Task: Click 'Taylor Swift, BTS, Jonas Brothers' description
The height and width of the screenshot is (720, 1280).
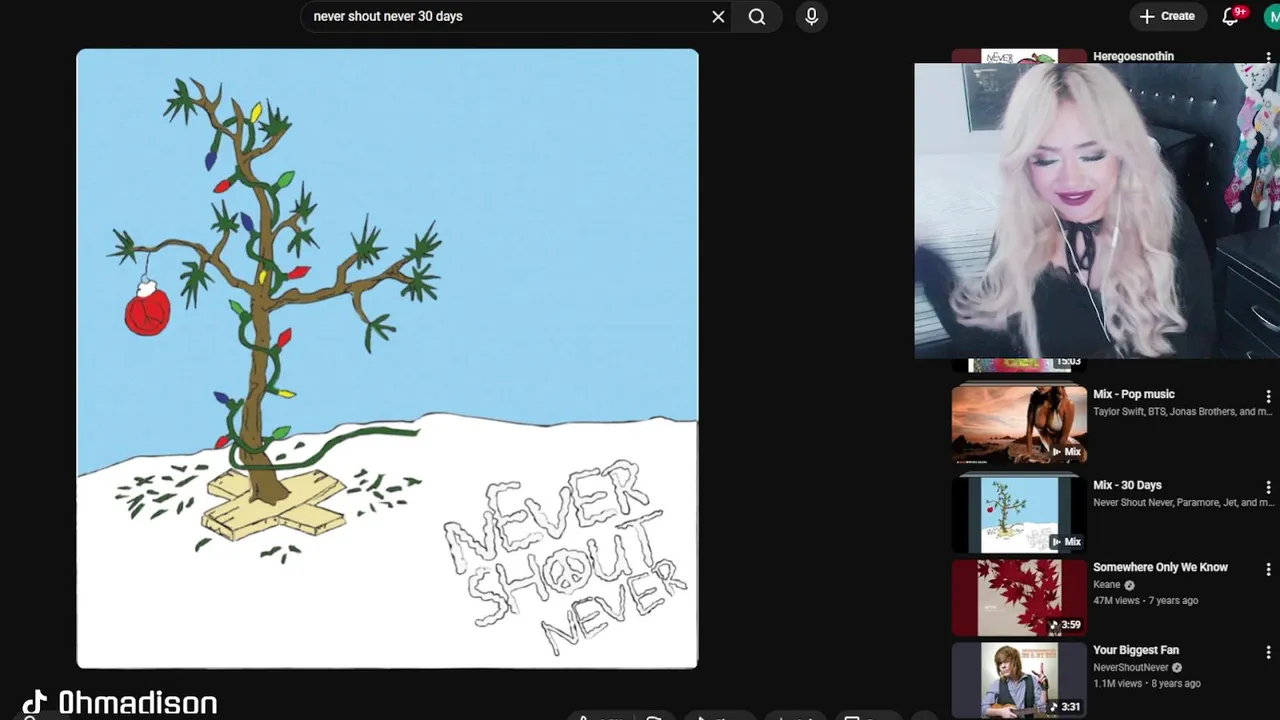Action: point(1182,412)
